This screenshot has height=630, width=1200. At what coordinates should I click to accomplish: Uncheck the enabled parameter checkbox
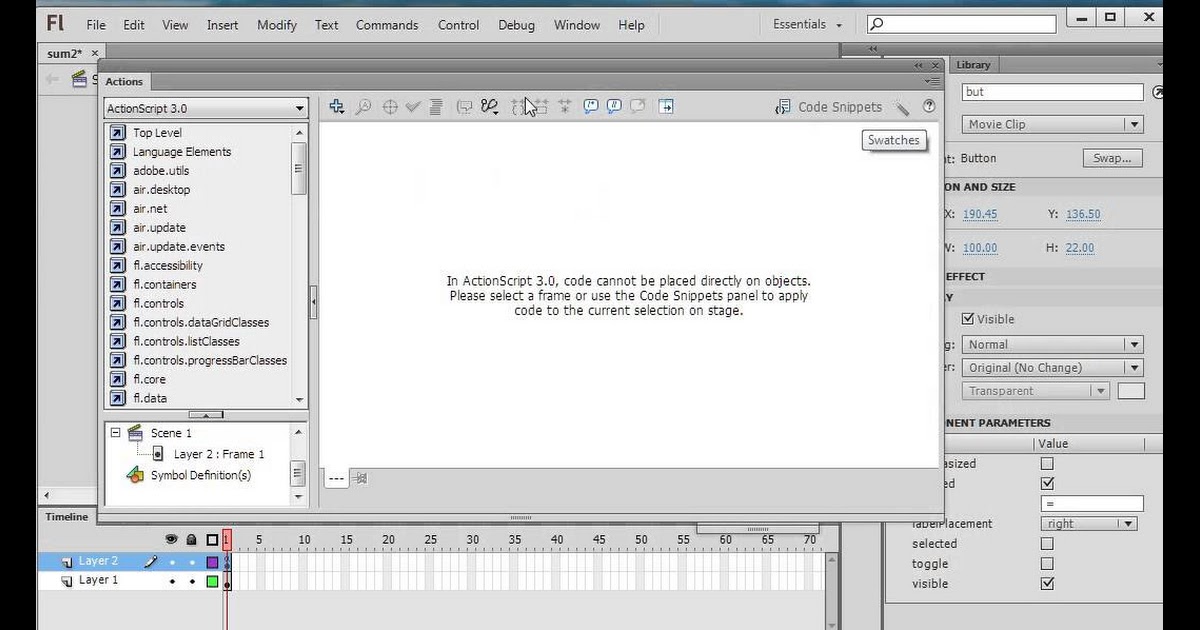pyautogui.click(x=1047, y=484)
